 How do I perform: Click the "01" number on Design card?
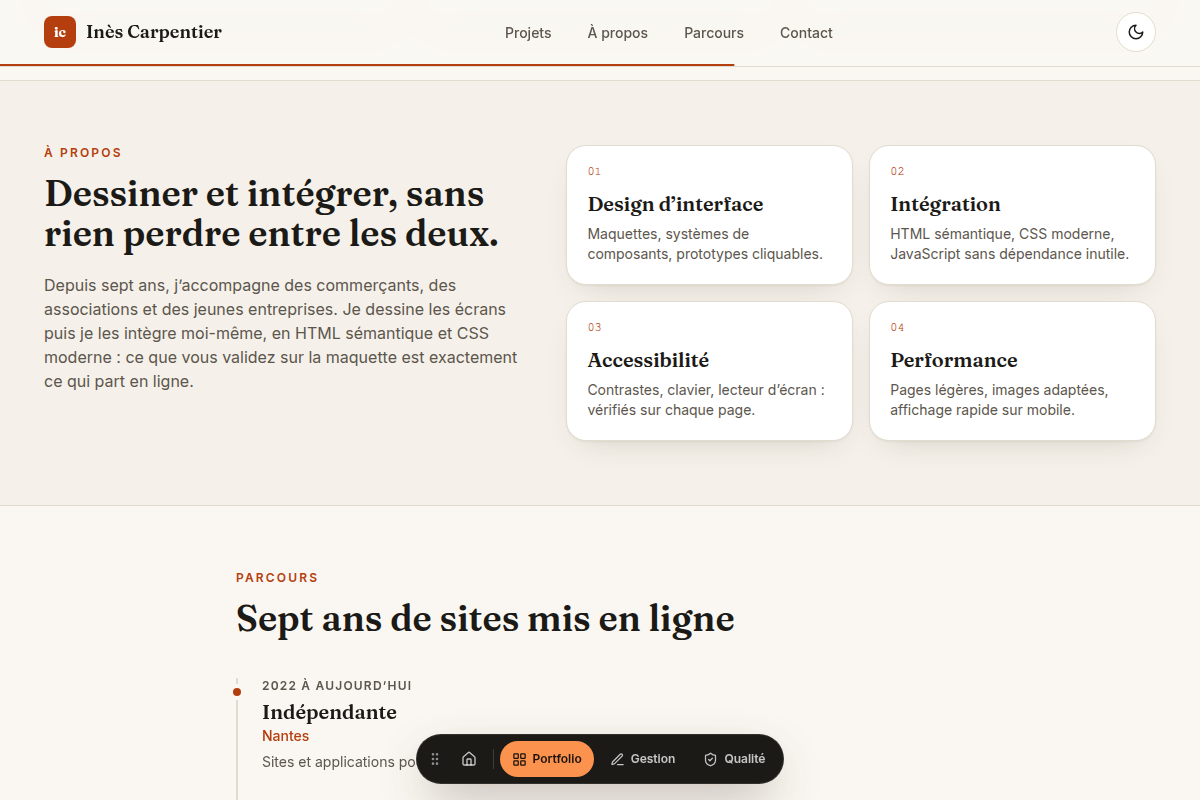point(594,172)
